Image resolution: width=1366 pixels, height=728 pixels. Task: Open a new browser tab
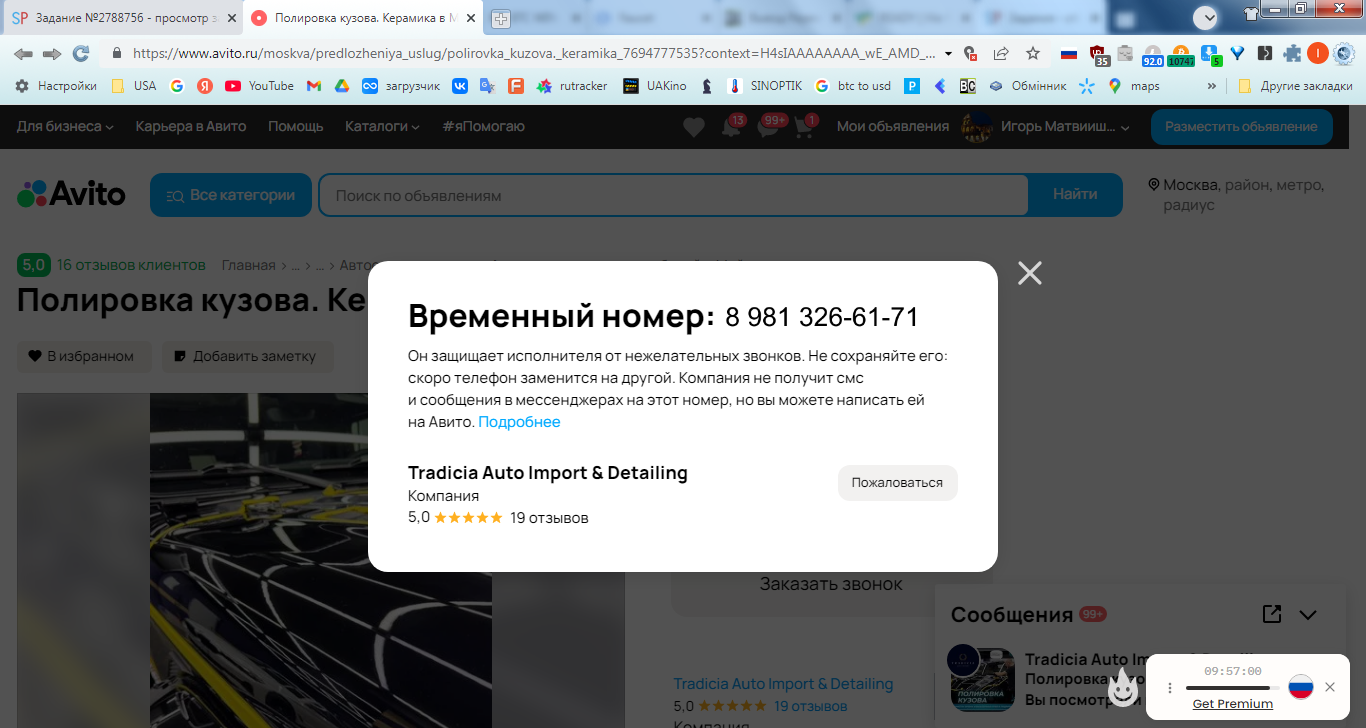[x=500, y=18]
